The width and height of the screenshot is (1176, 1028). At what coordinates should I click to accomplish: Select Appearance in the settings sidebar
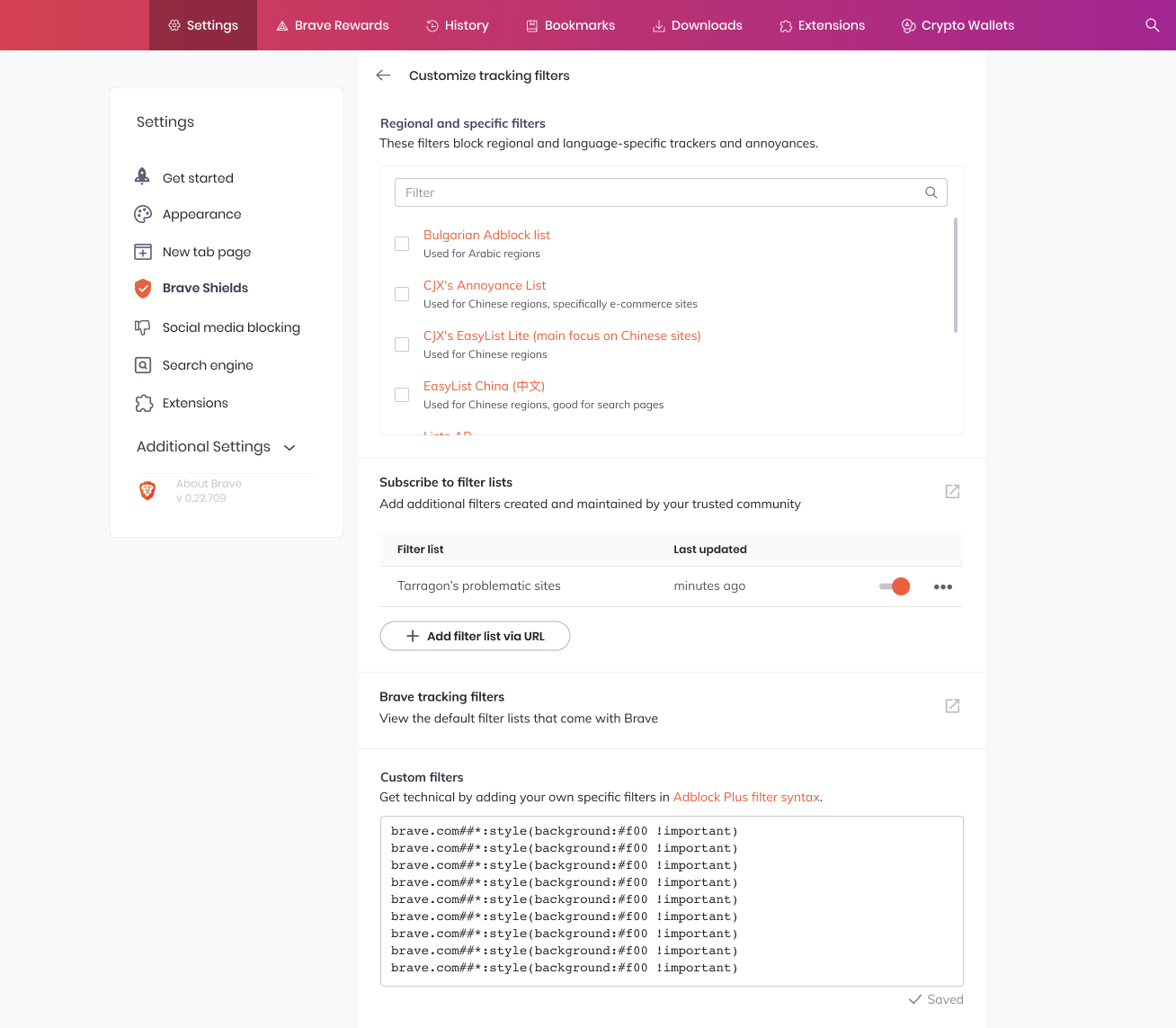(201, 214)
